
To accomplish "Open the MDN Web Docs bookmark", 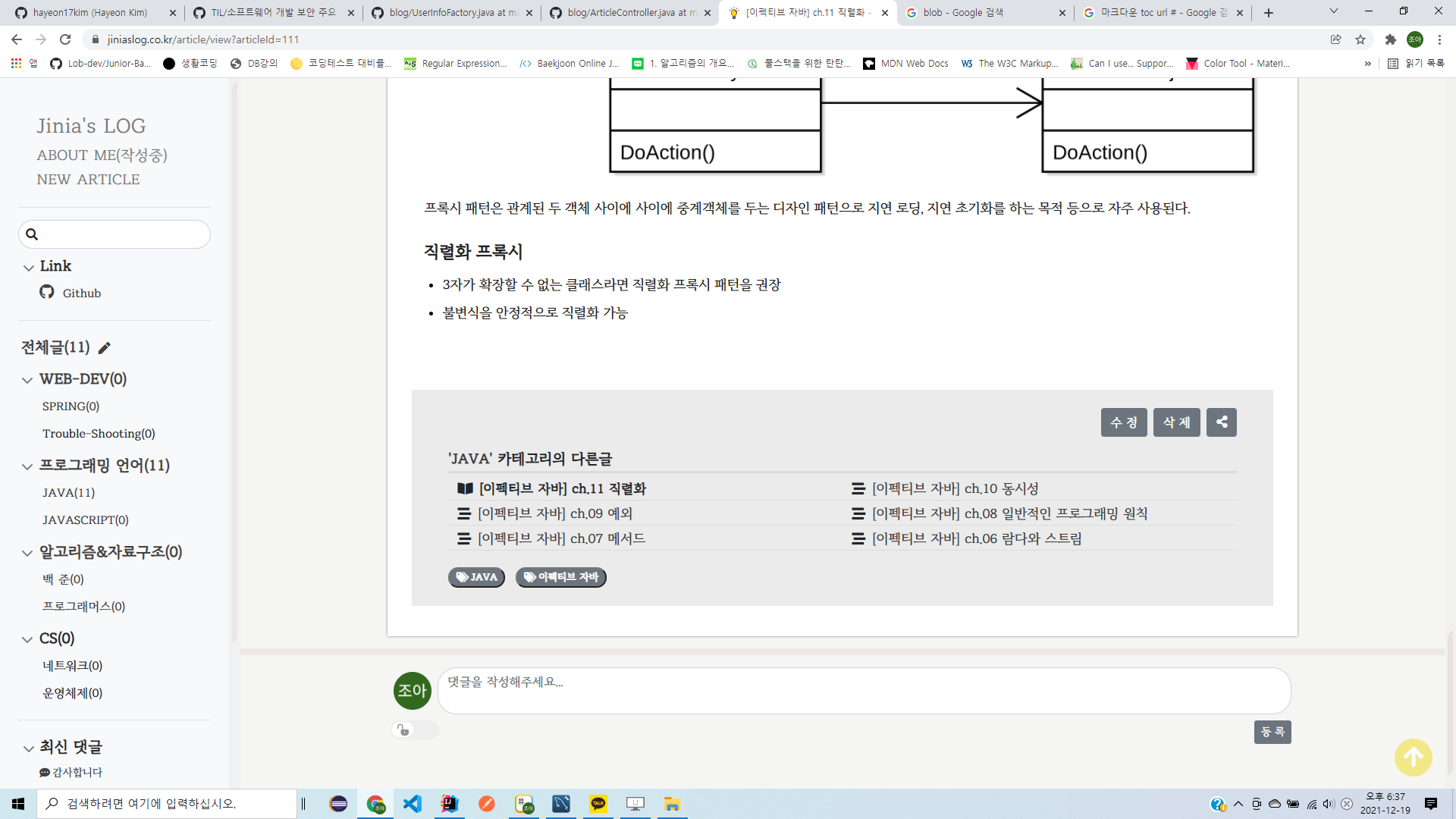I will pos(905,64).
